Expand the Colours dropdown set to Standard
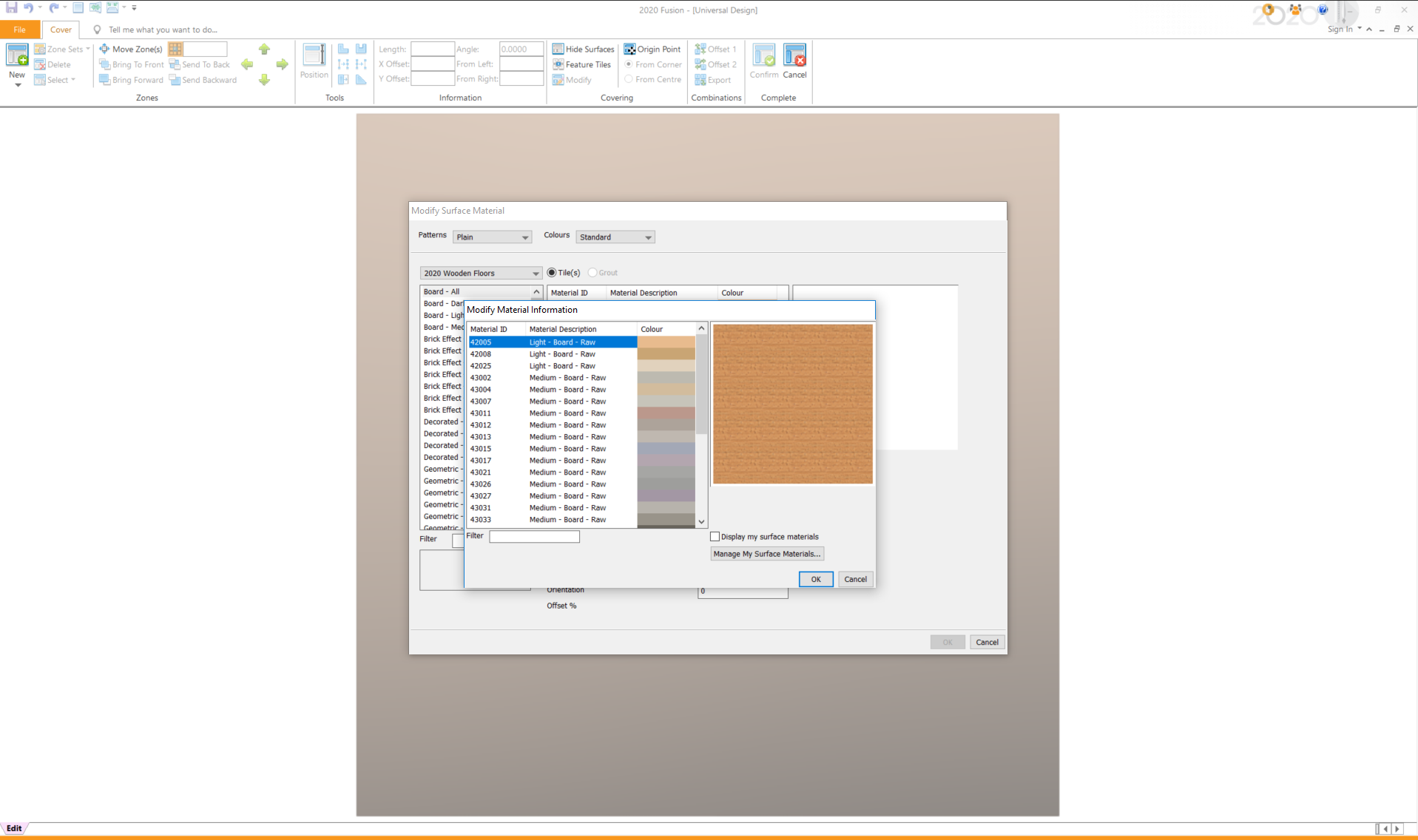 (x=615, y=237)
